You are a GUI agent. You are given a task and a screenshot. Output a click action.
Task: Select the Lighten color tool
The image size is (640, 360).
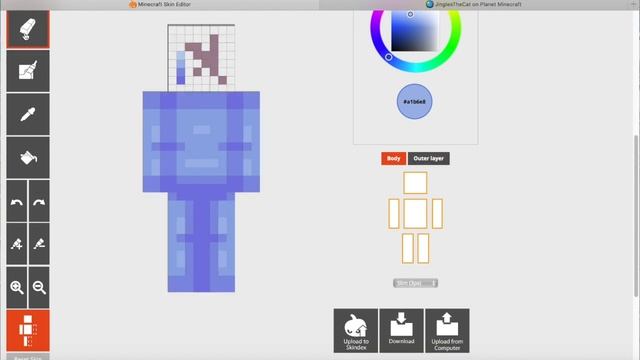point(17,244)
